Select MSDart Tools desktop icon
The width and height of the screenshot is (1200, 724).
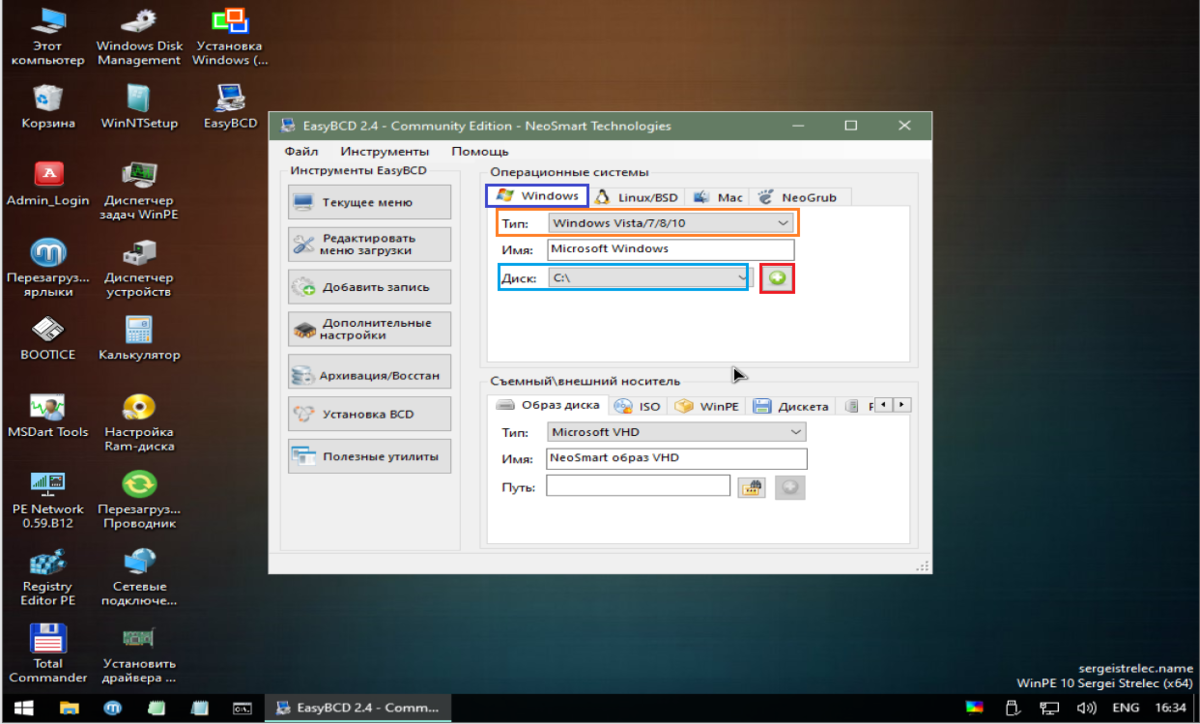pos(48,415)
